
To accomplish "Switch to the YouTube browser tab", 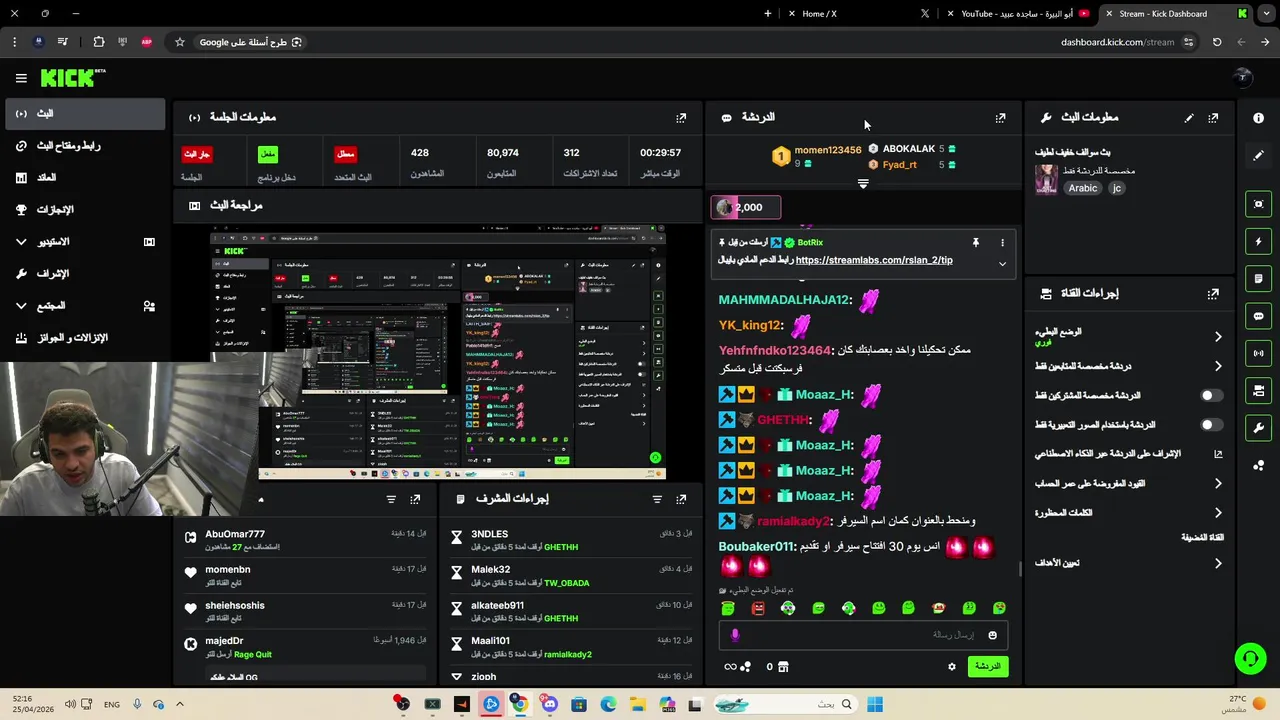I will pos(1017,14).
